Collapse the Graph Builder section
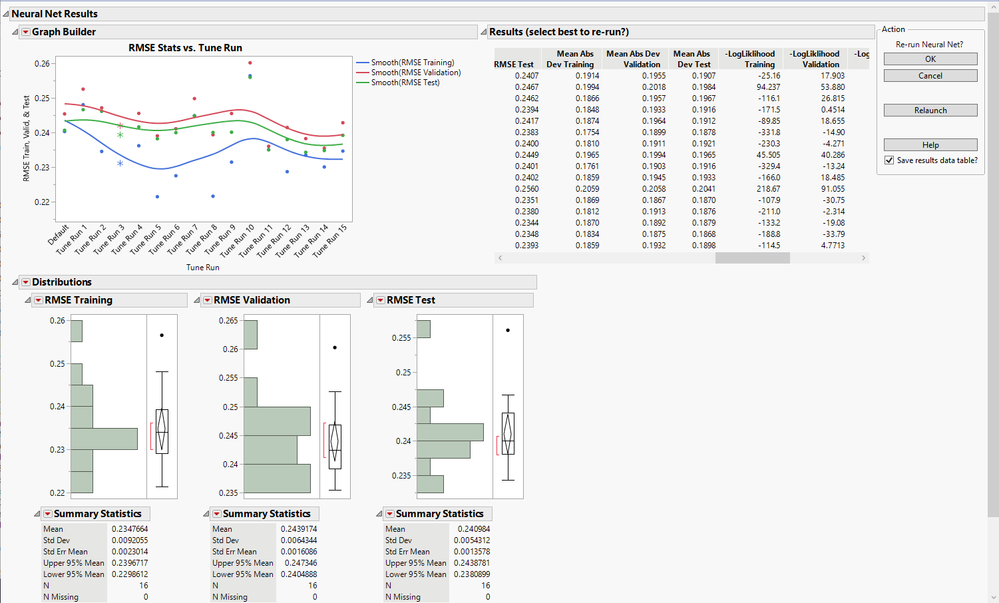999x603 pixels. pos(15,32)
